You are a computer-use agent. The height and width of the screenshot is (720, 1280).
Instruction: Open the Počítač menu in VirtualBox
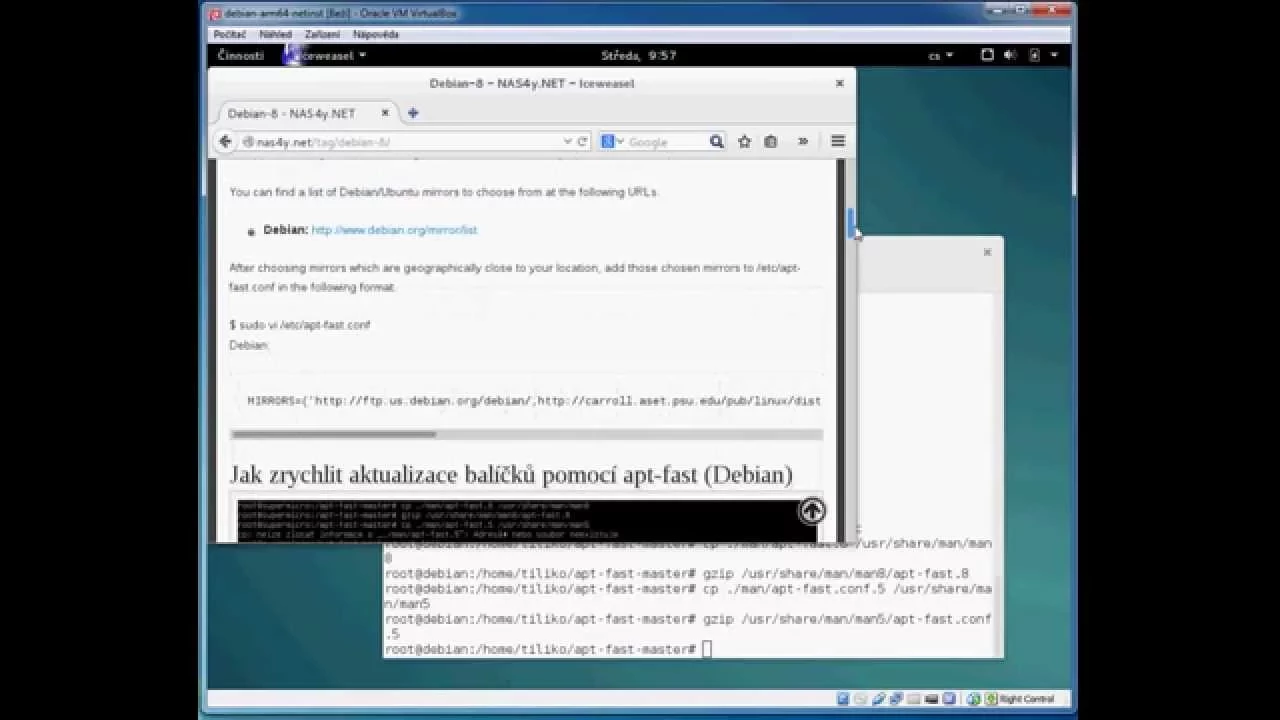(x=229, y=34)
